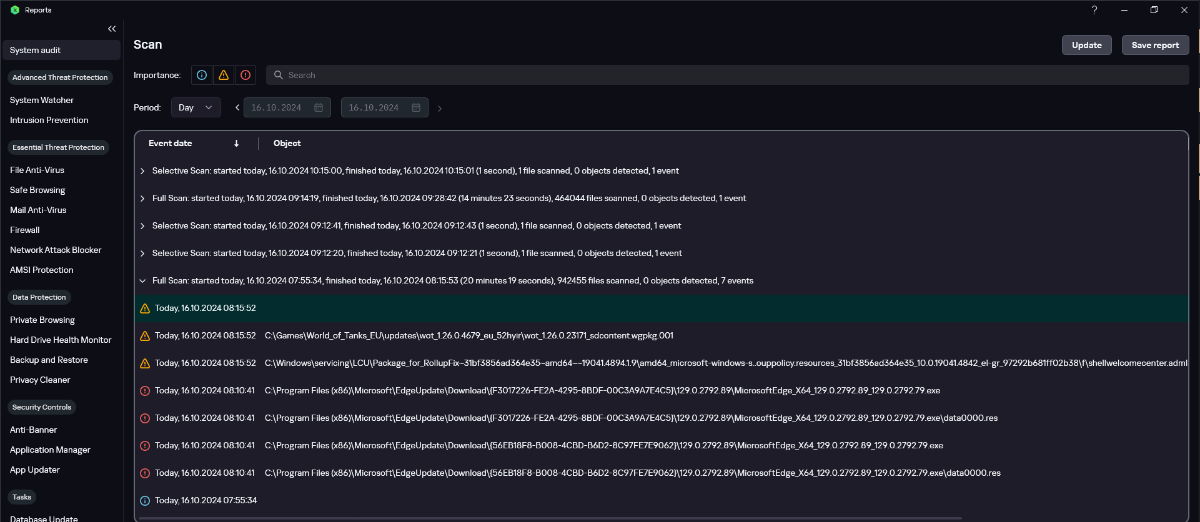The height and width of the screenshot is (522, 1200).
Task: Expand the Selective Scan 10:15:00 row
Action: click(x=142, y=171)
